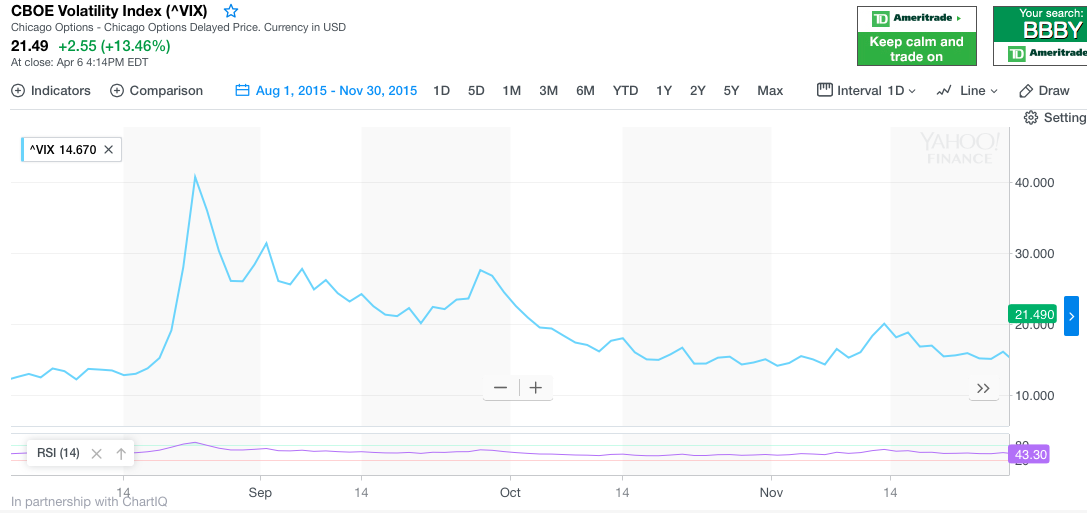This screenshot has width=1087, height=513.
Task: Jump to latest data with double-arrow button
Action: [983, 388]
